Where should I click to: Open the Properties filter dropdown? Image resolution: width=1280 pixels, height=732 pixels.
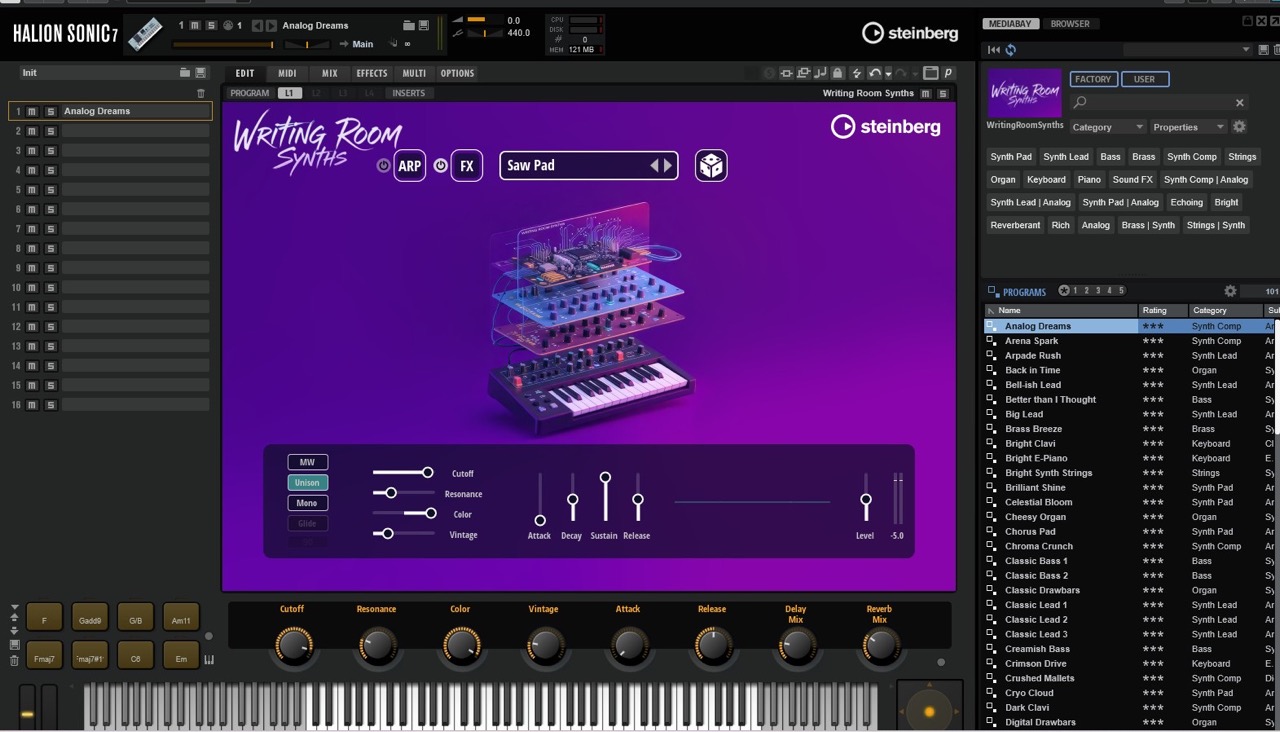[1187, 127]
